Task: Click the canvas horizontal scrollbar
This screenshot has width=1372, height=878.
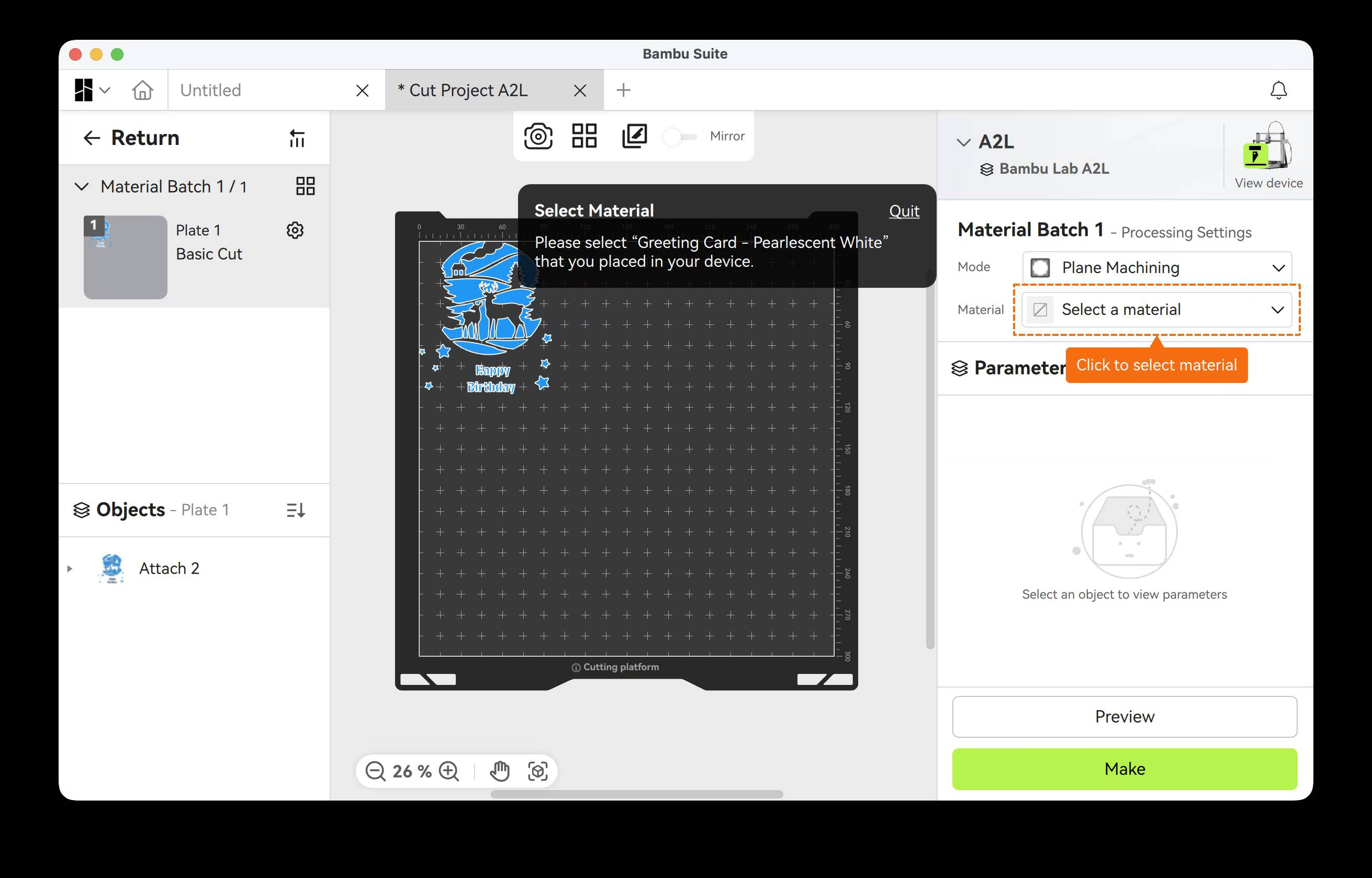Action: coord(637,794)
